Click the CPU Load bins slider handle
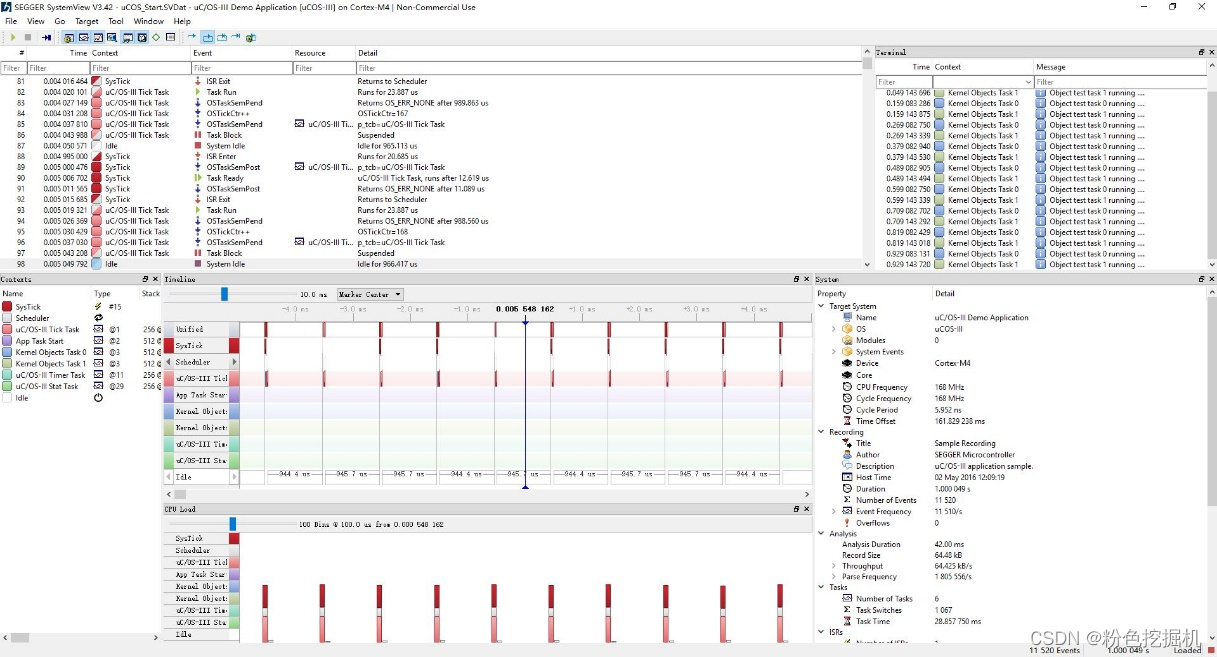The height and width of the screenshot is (657, 1217). coord(232,523)
